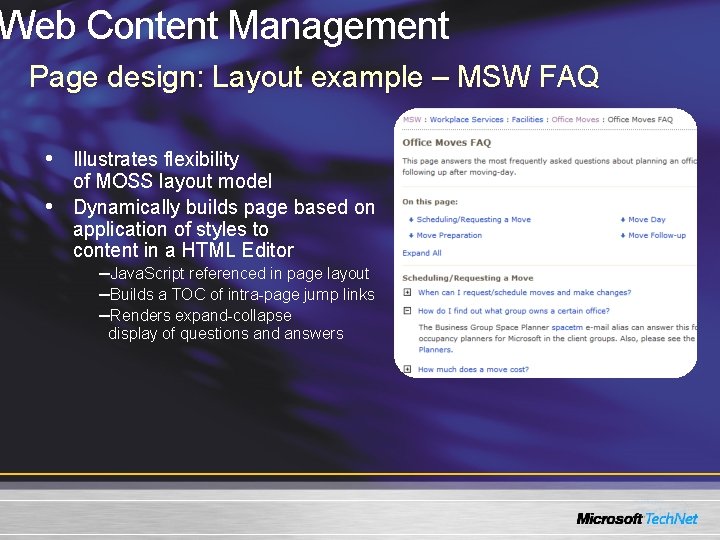Jump to the Move Day section link
Viewport: 720px width, 540px height.
647,219
